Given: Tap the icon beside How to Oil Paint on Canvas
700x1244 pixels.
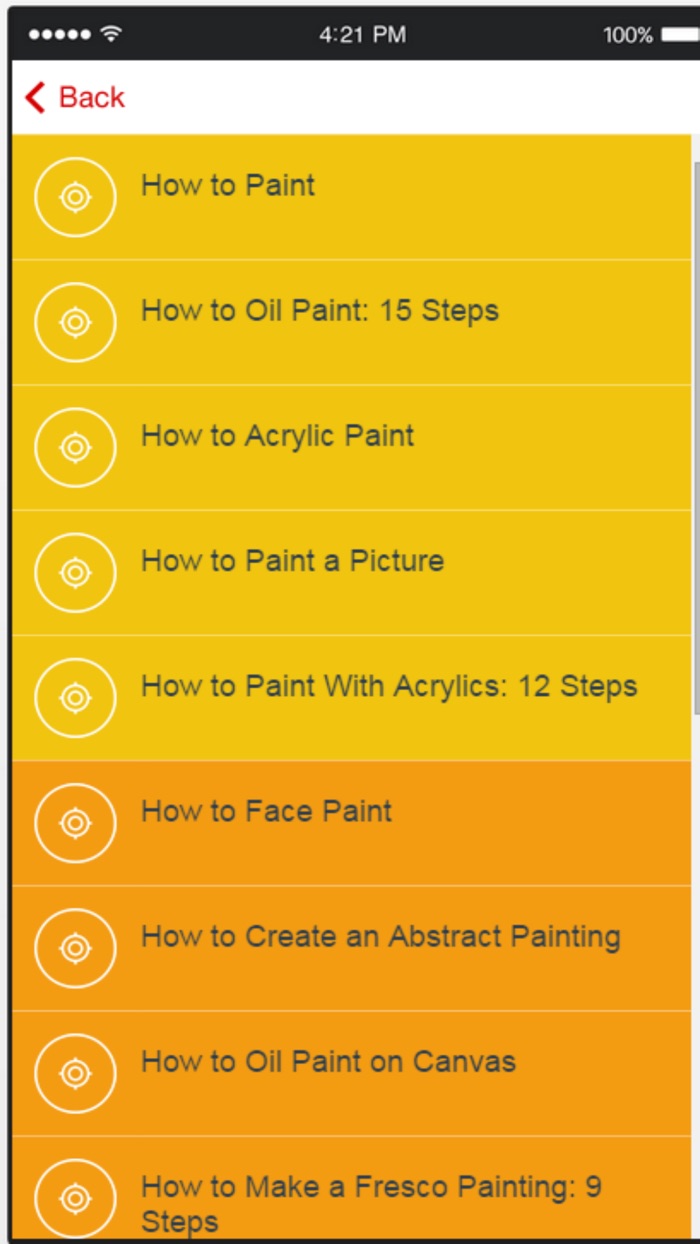Looking at the screenshot, I should tap(75, 1062).
